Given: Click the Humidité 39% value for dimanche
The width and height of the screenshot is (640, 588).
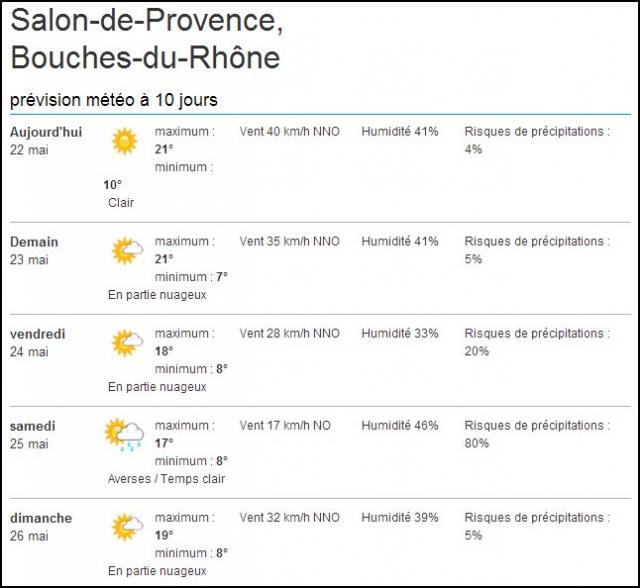Looking at the screenshot, I should (x=400, y=517).
